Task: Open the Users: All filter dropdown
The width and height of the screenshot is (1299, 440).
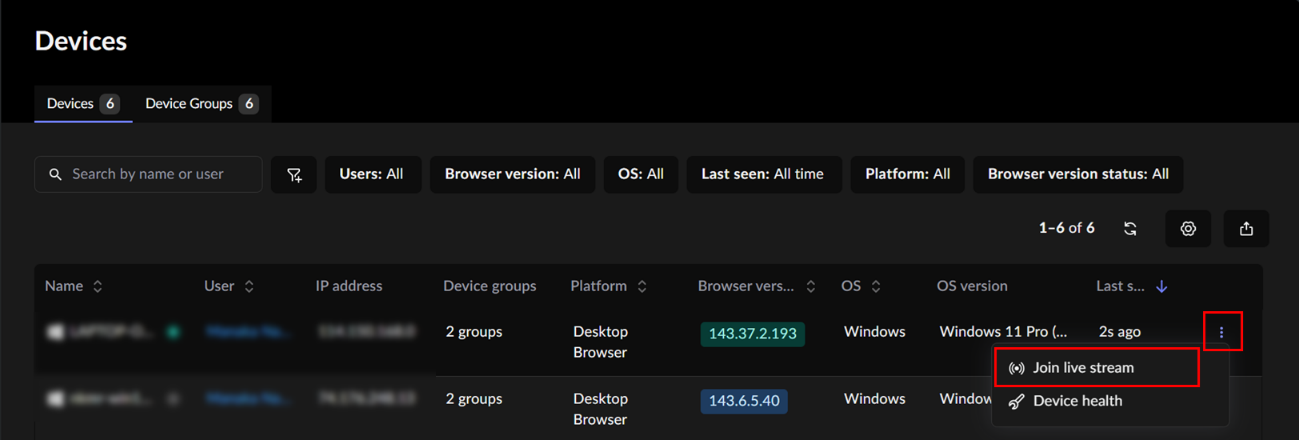Action: pyautogui.click(x=371, y=174)
